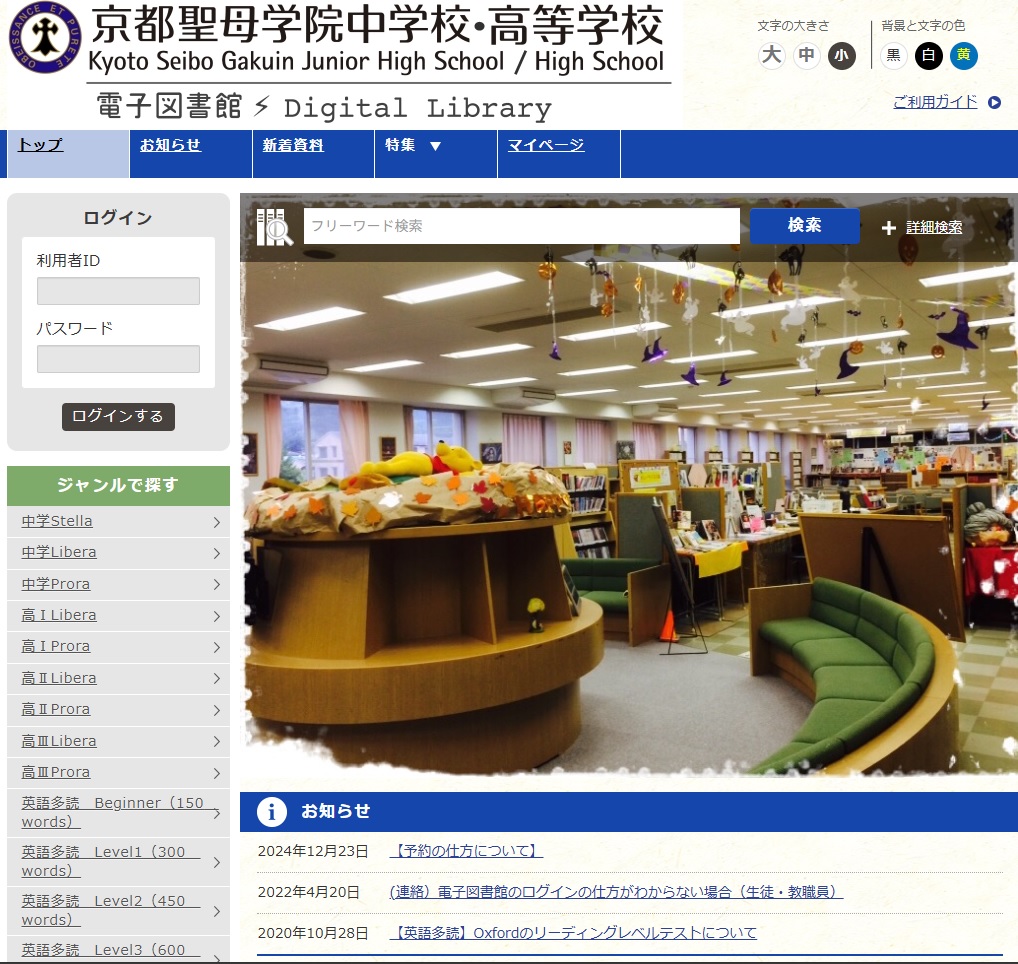Click the arrow icon next to ご利用ガイド
Image resolution: width=1018 pixels, height=964 pixels.
click(994, 102)
